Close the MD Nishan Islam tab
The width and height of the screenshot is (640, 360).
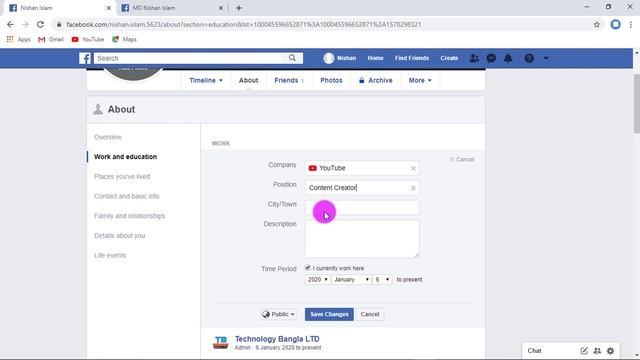tap(221, 8)
